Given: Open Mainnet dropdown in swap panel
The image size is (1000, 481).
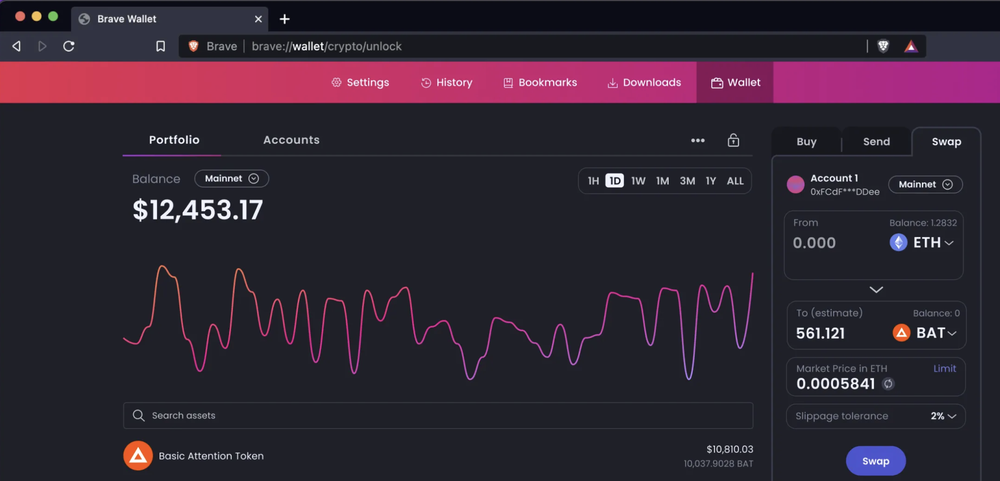Looking at the screenshot, I should 925,184.
